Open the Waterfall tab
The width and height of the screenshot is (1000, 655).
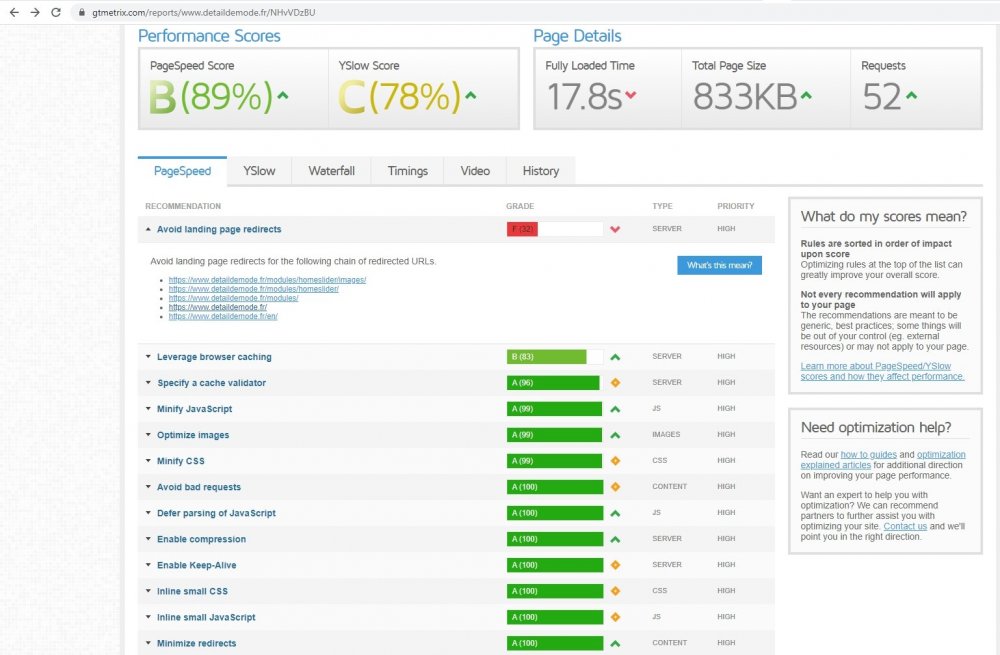click(331, 171)
